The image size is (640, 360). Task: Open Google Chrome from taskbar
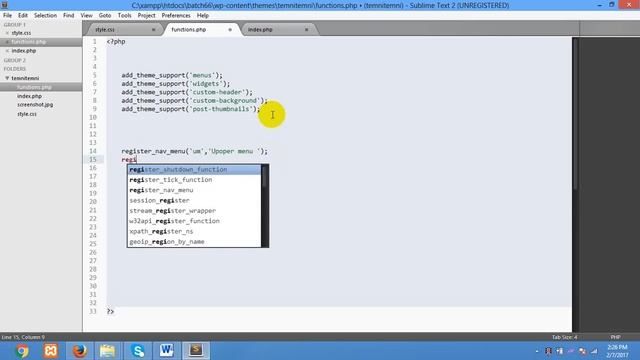coord(22,351)
